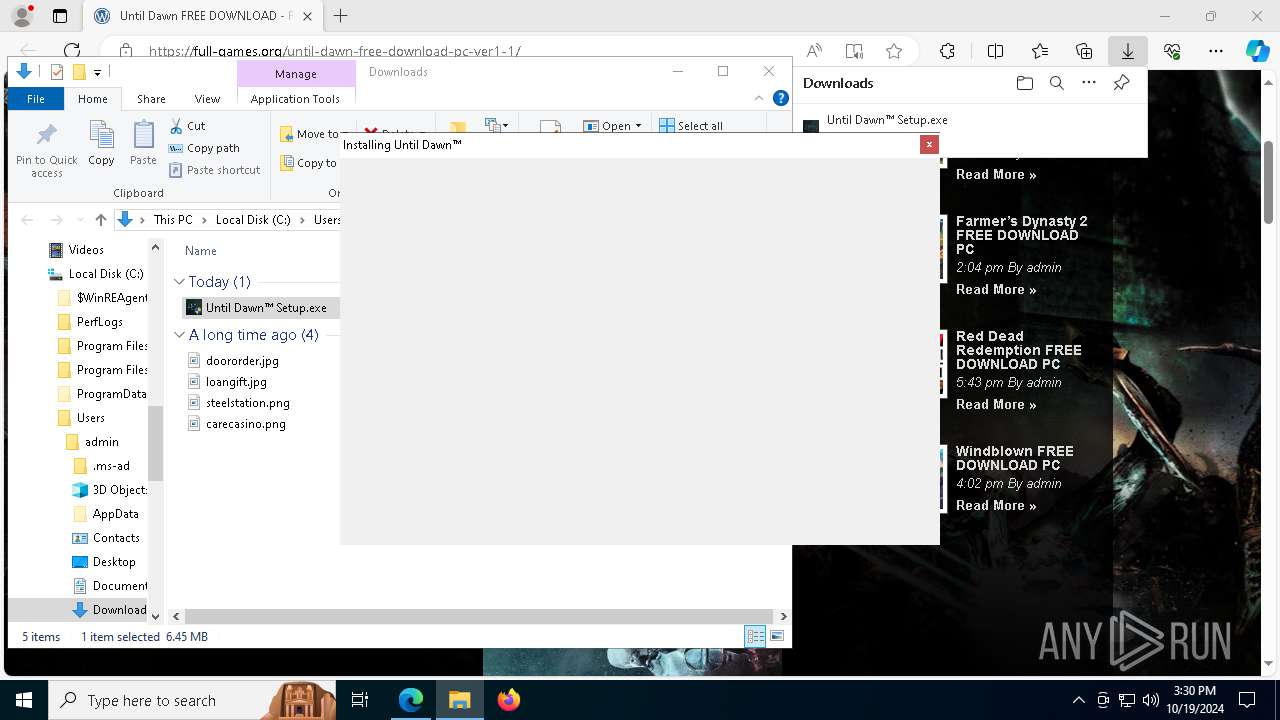1280x720 pixels.
Task: Click Select all in Explorer ribbon
Action: click(691, 126)
